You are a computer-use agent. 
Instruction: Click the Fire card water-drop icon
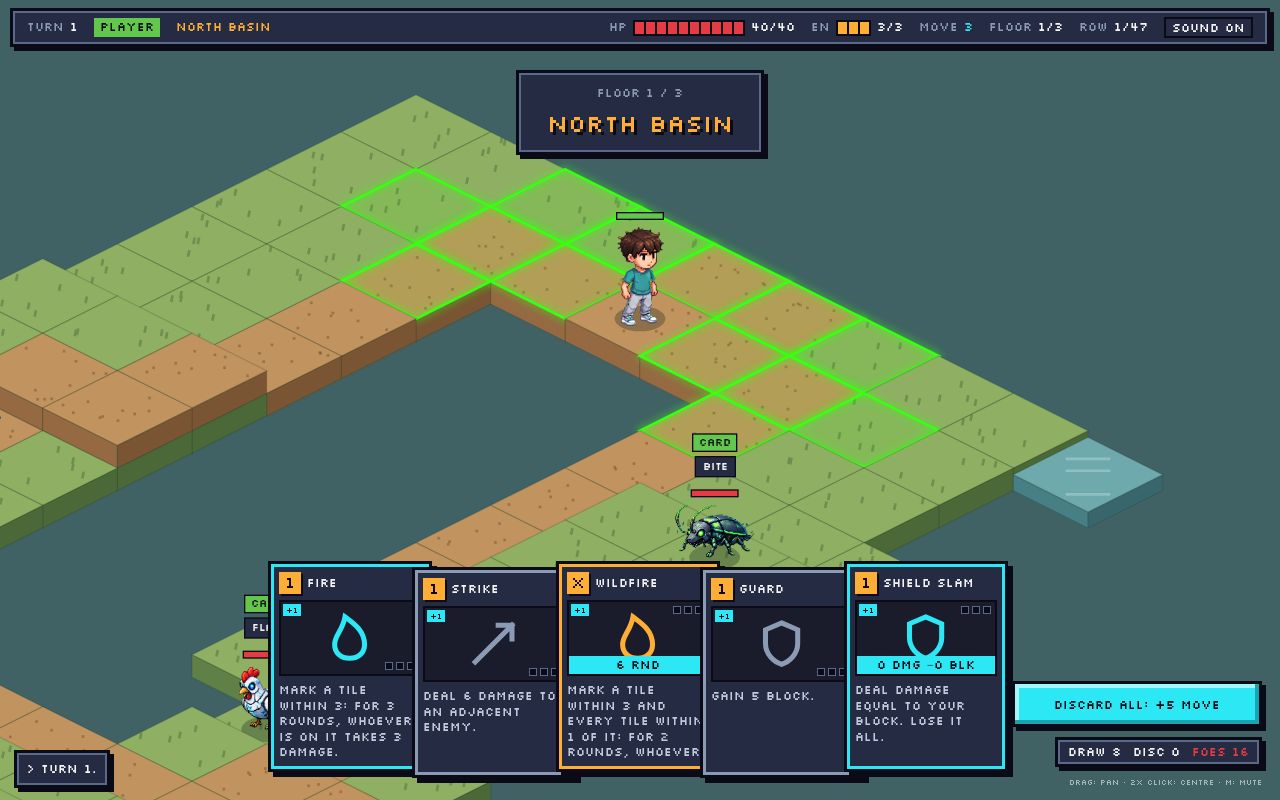[x=349, y=636]
